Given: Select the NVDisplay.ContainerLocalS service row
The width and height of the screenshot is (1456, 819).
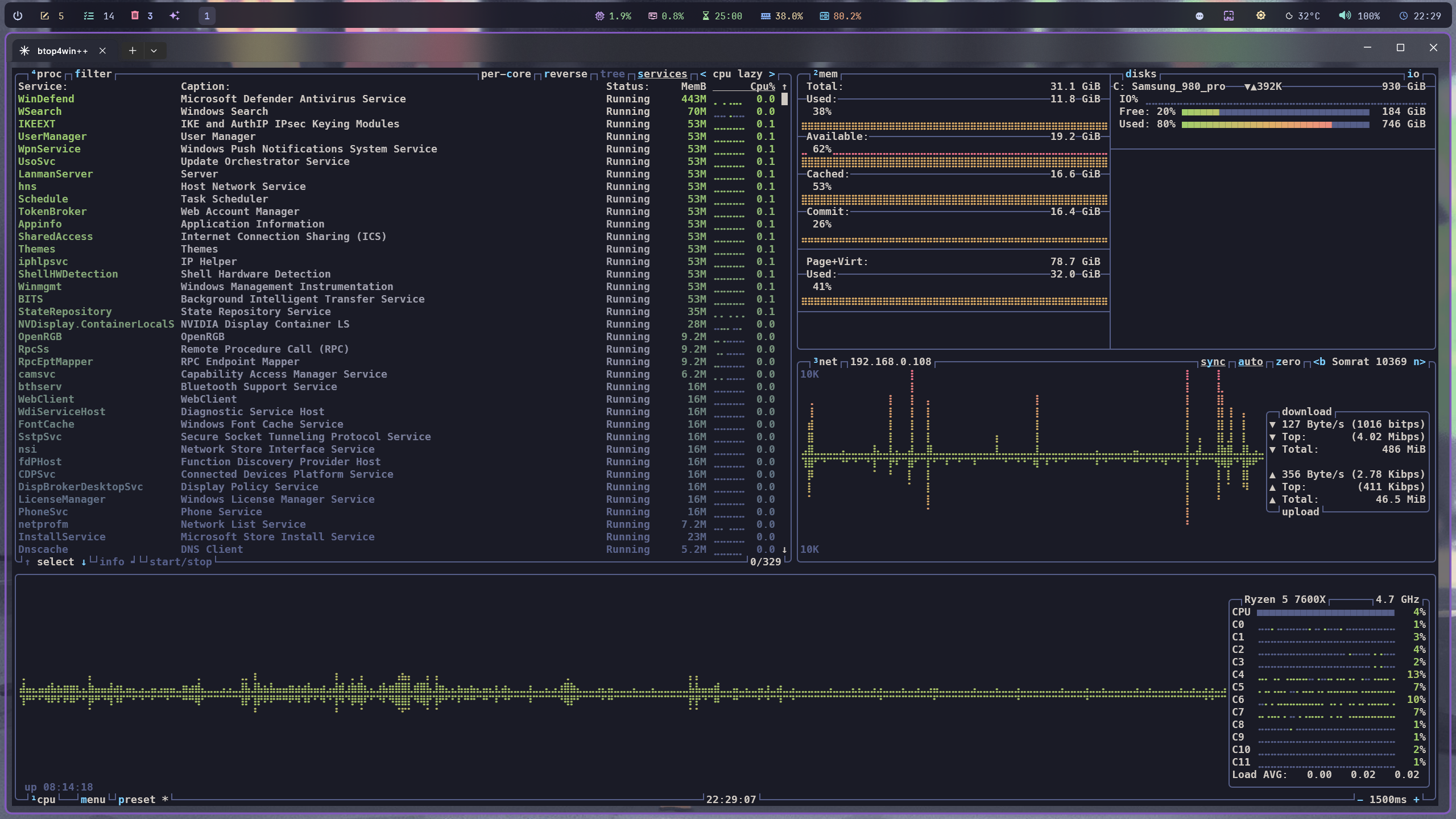Looking at the screenshot, I should tap(396, 324).
